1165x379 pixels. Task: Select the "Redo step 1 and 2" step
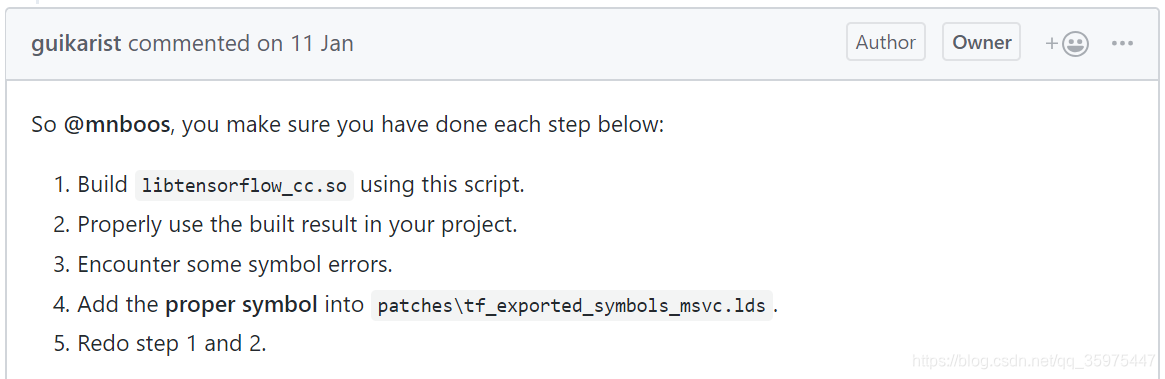(x=172, y=343)
